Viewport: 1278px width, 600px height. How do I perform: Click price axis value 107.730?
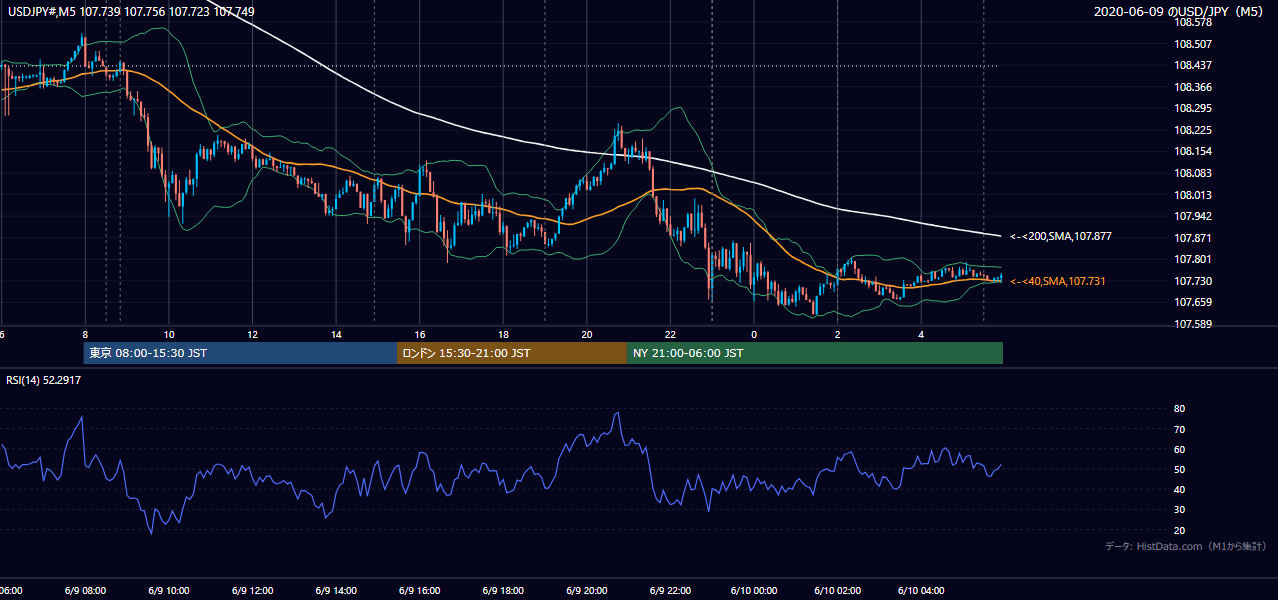(x=1192, y=281)
